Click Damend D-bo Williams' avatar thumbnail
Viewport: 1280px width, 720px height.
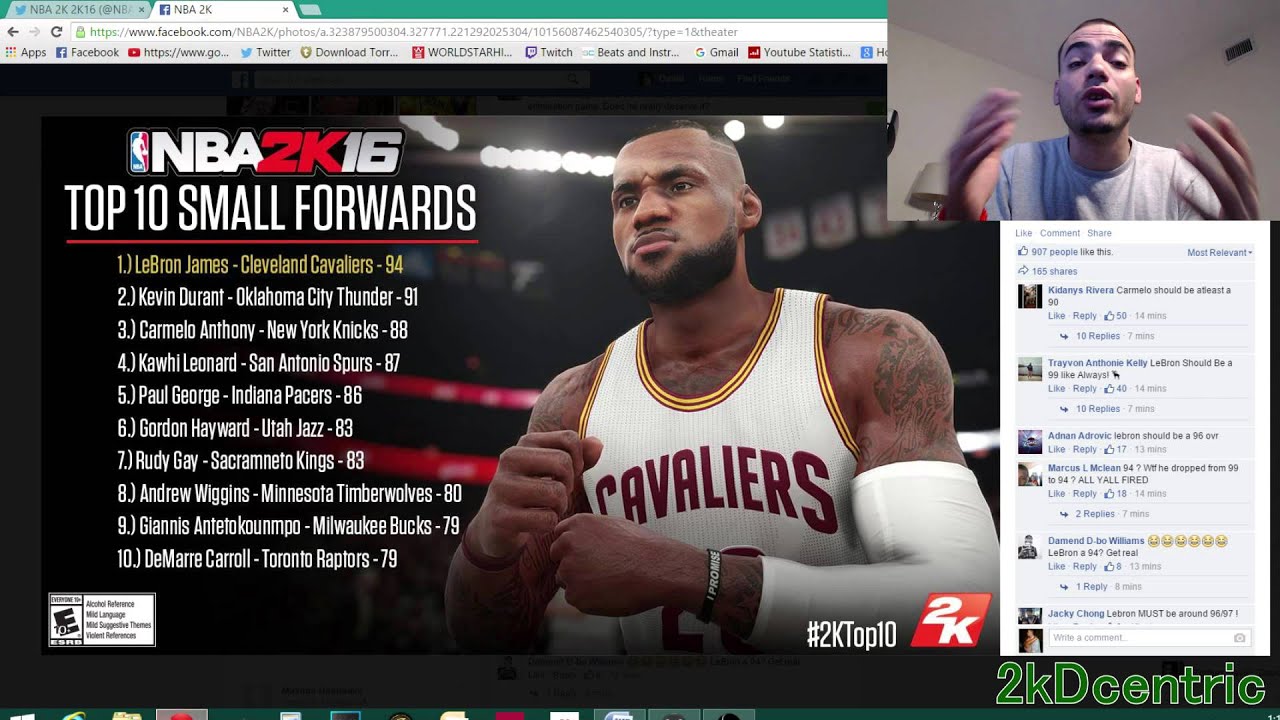[1030, 546]
